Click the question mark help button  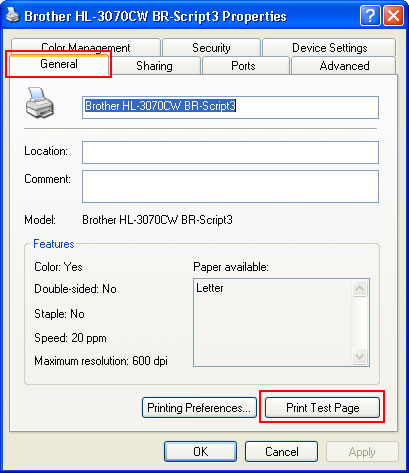[370, 15]
